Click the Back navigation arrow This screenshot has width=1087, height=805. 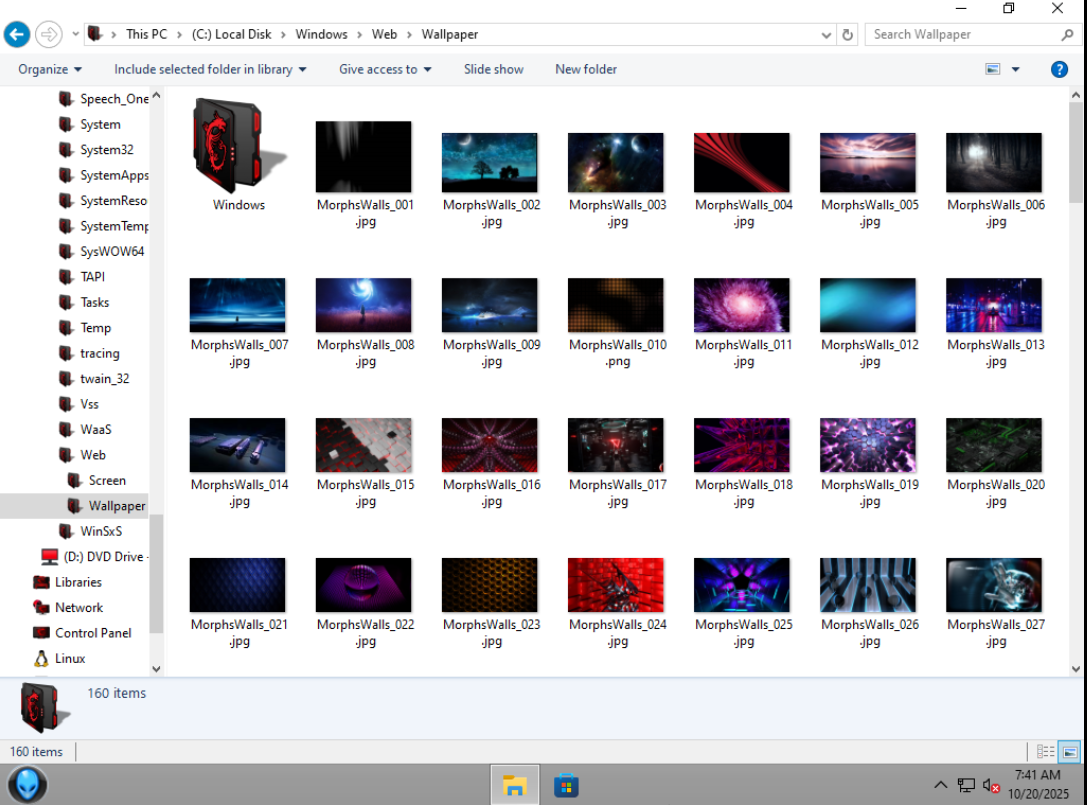(x=17, y=34)
